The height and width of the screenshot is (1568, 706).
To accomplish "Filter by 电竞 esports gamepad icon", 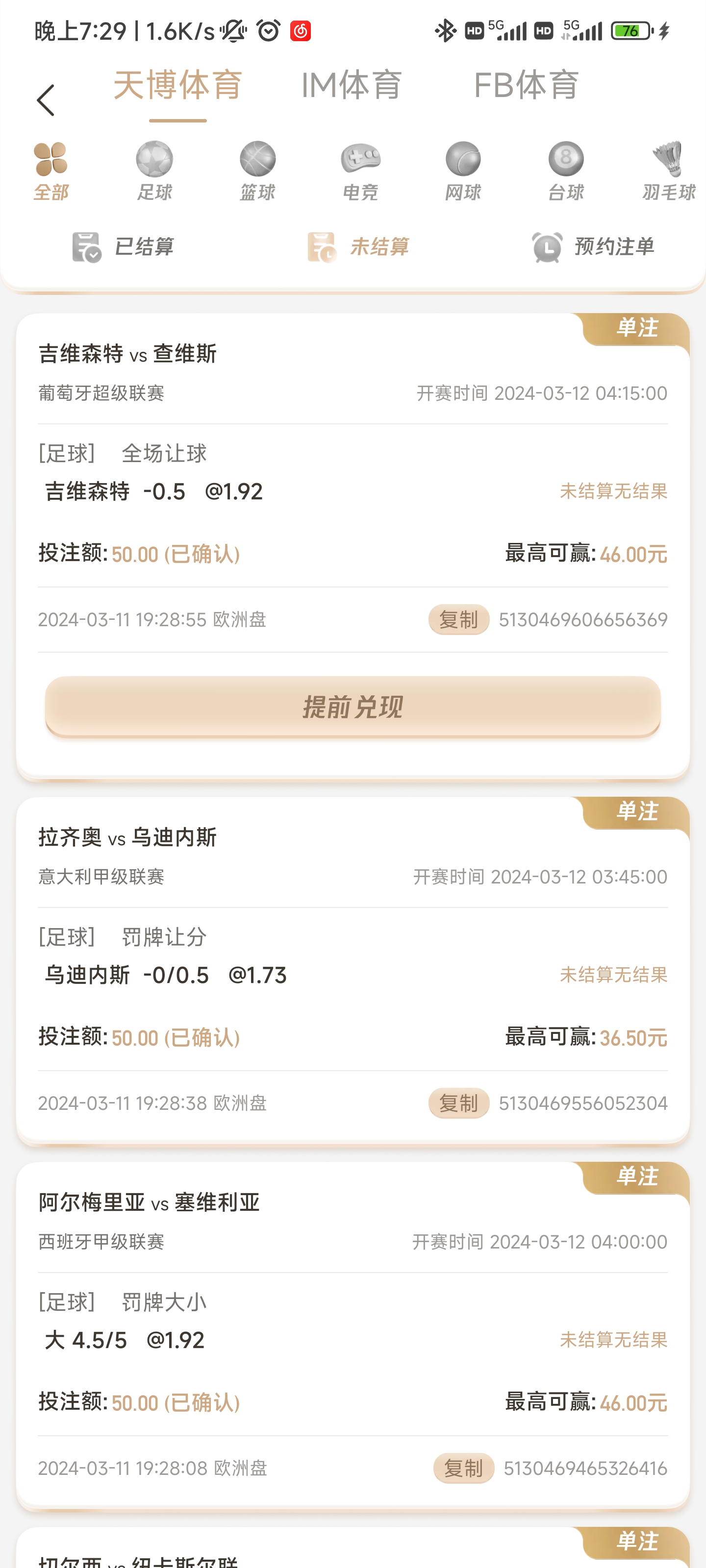I will (x=360, y=159).
